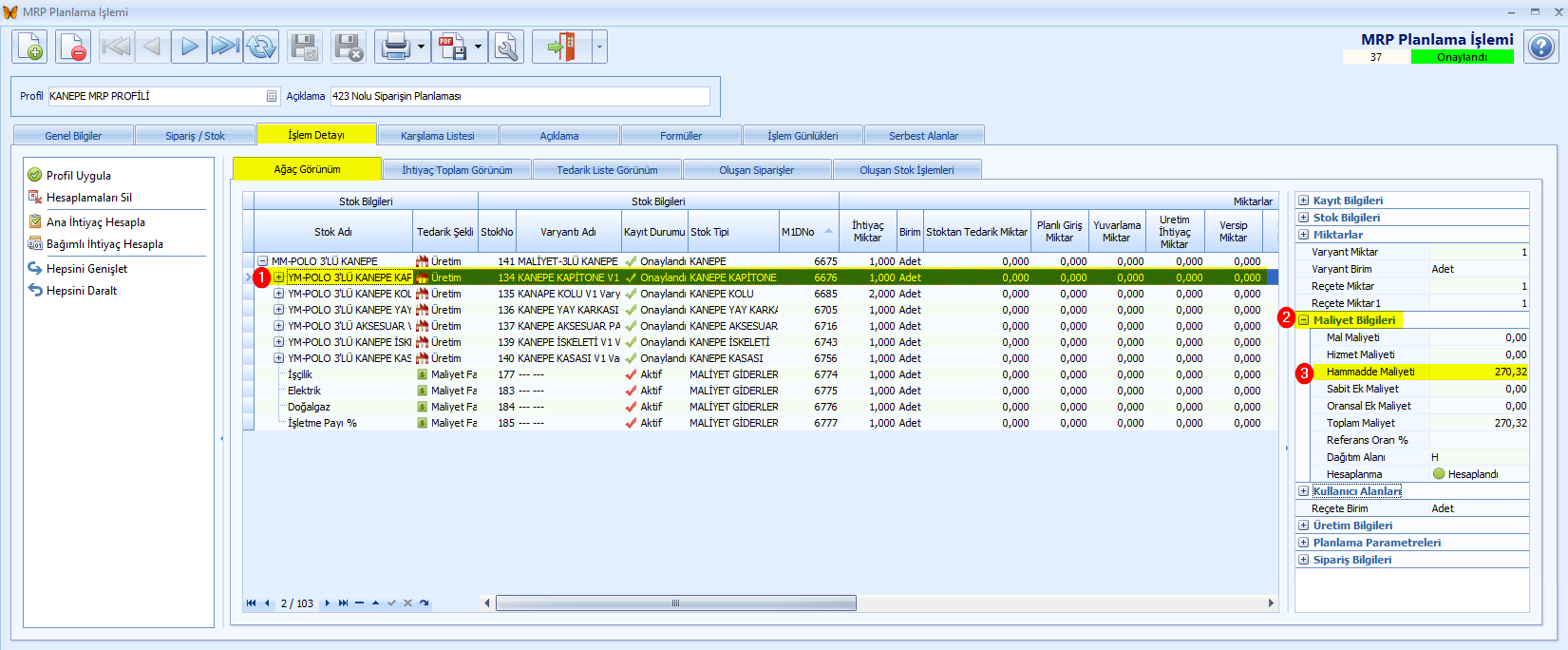
Task: Expand the YM-POLO 3'LÜ KANEPE YAY node
Action: pos(279,310)
